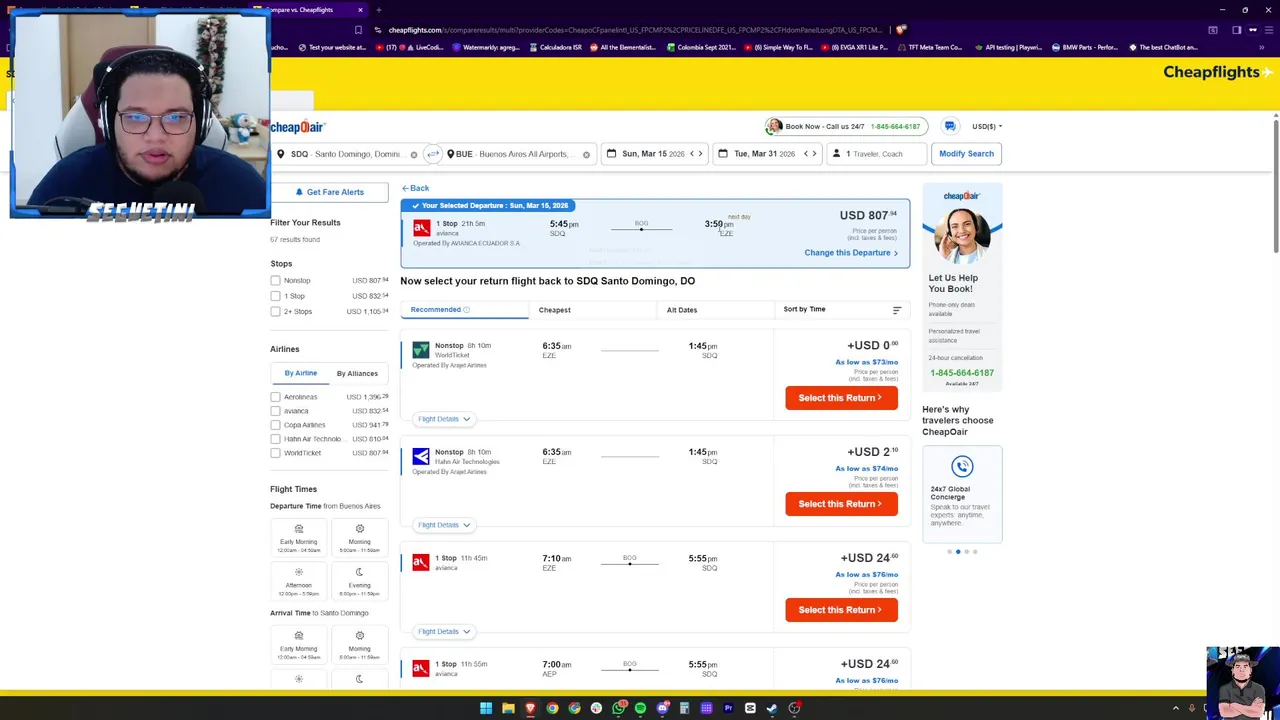Check the 1 Stop filter
This screenshot has width=1280, height=720.
[x=275, y=296]
